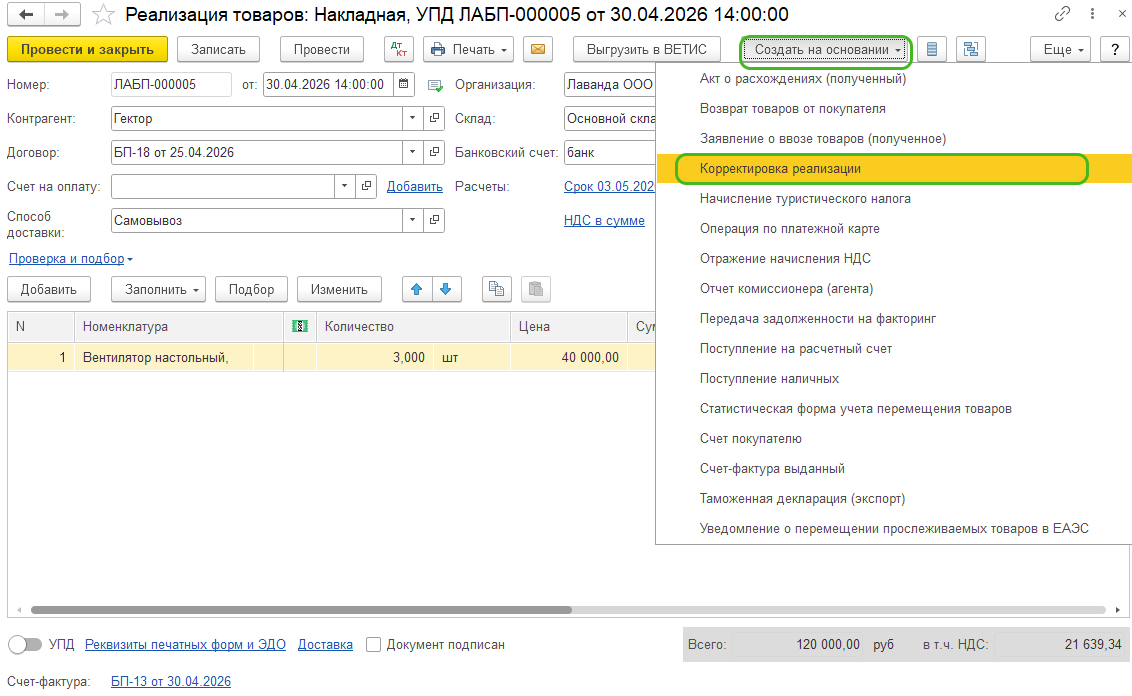
Task: Check the Документ подписан checkbox
Action: pos(373,645)
